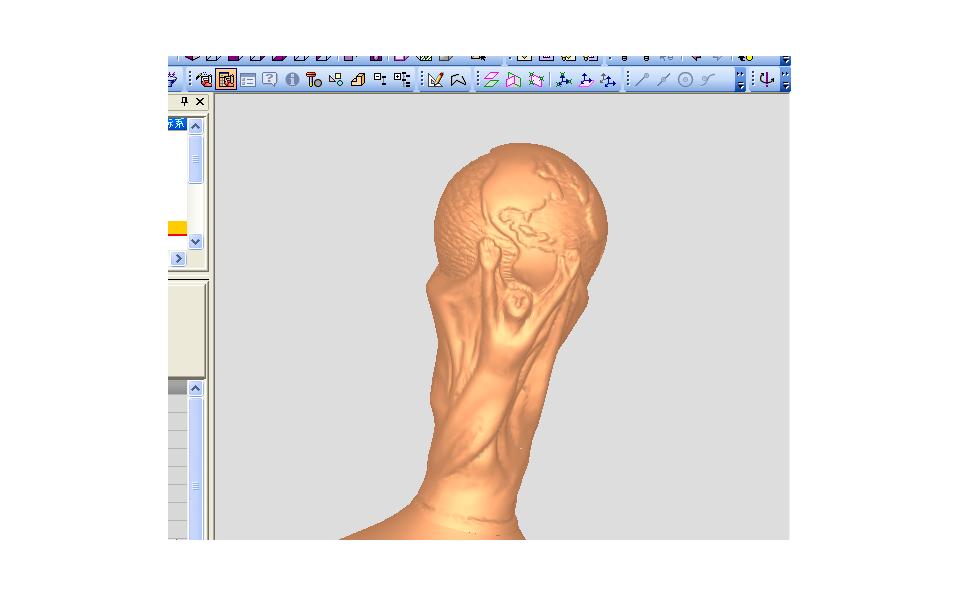
Task: Select the greyed concentric circle tool
Action: coord(685,80)
